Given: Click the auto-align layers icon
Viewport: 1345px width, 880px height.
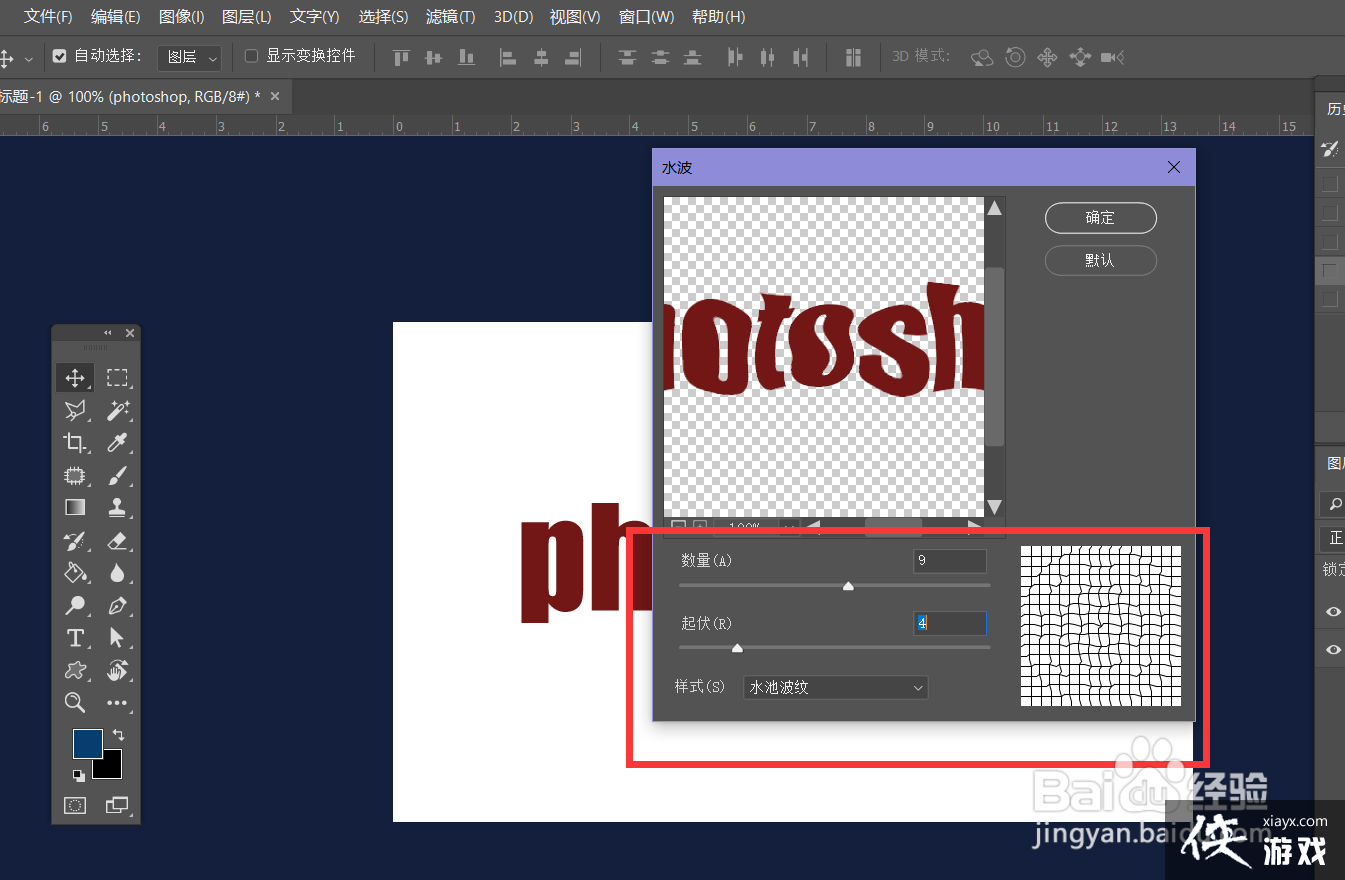Looking at the screenshot, I should point(853,57).
